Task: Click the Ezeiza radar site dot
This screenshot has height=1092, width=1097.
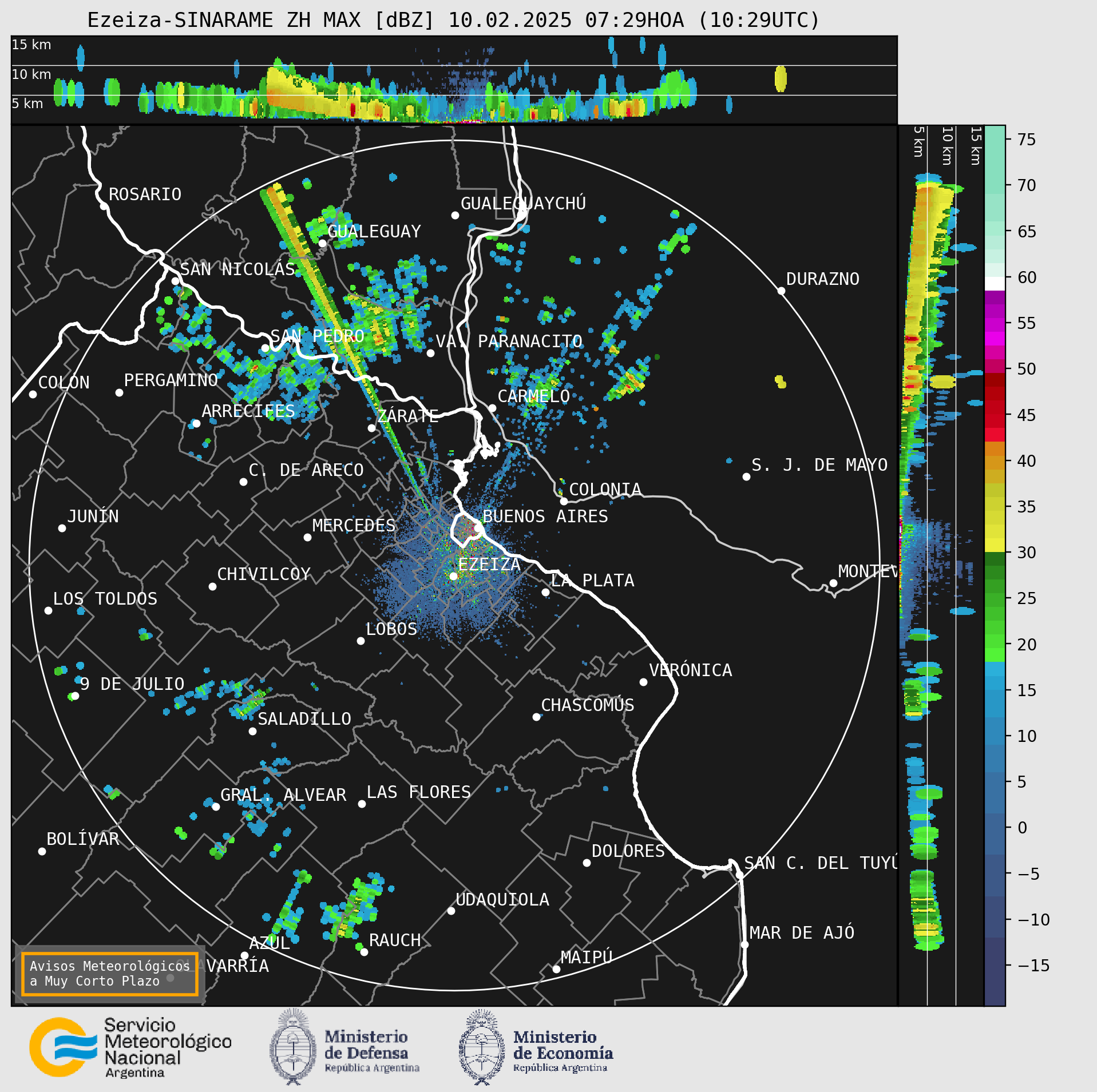Action: click(453, 576)
